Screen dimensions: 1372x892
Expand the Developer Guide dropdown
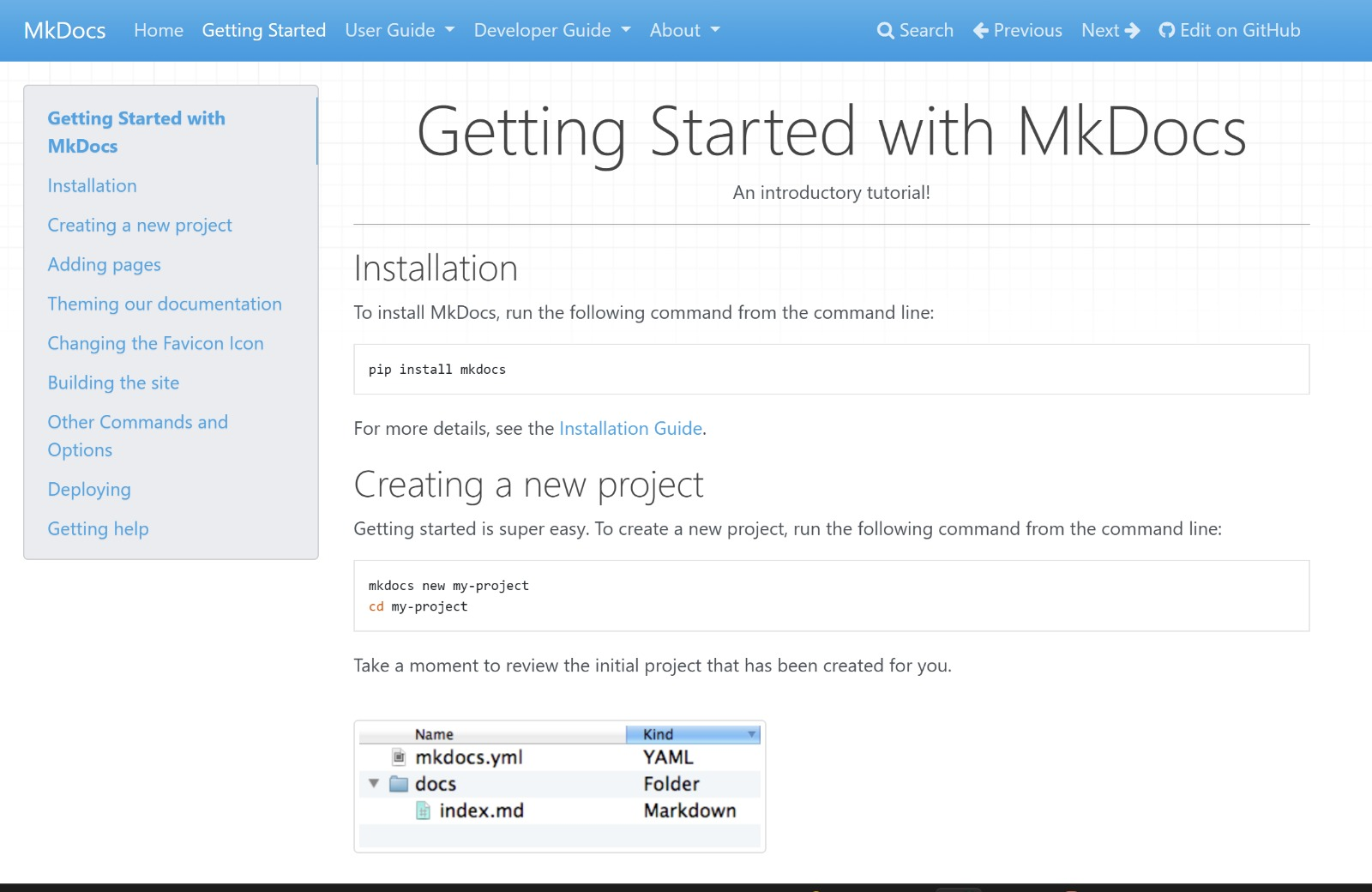click(x=551, y=31)
